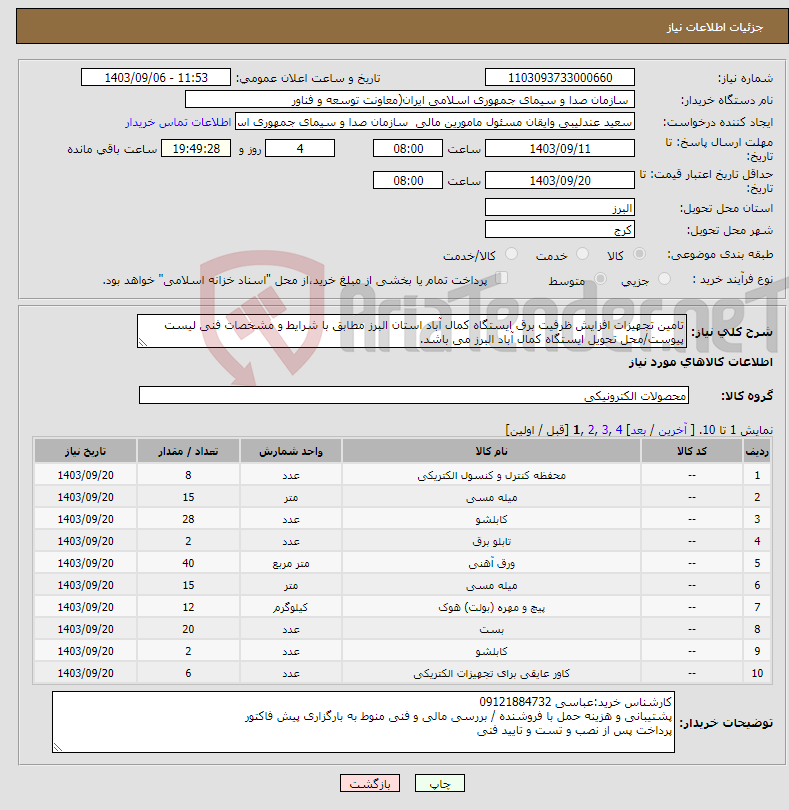Select row ورق آهنی

pos(402,563)
